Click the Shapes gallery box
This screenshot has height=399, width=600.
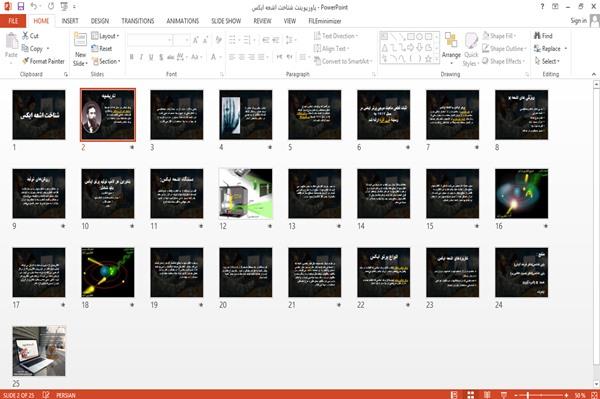tap(409, 47)
